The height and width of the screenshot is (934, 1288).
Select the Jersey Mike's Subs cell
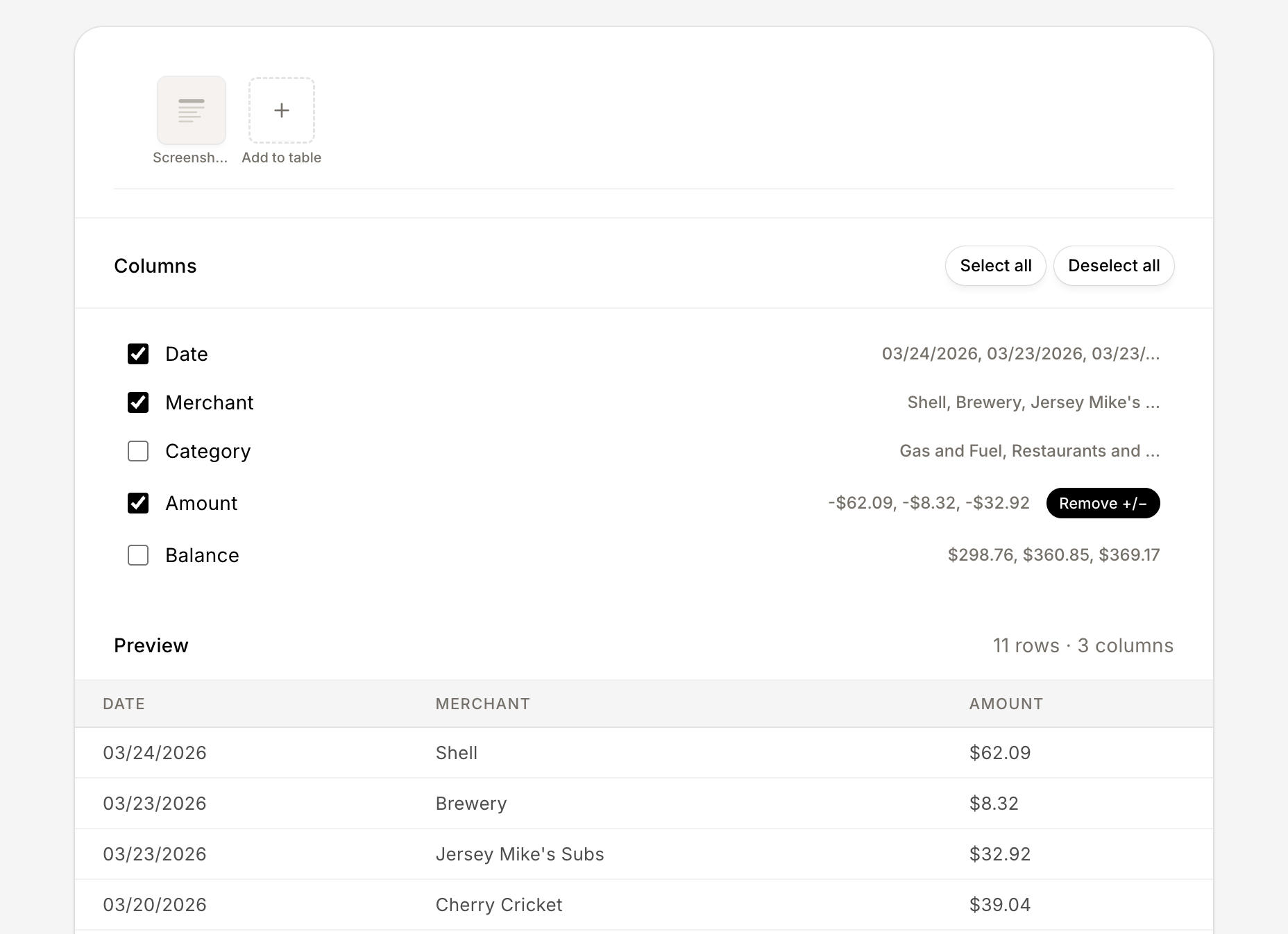coord(520,854)
